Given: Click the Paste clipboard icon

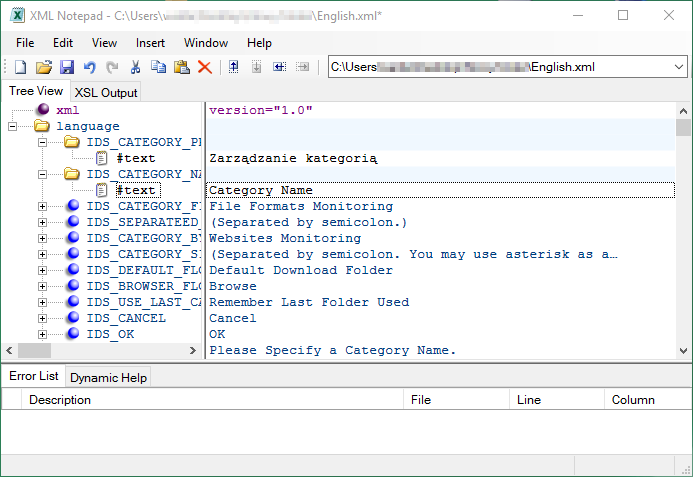Looking at the screenshot, I should pos(182,67).
